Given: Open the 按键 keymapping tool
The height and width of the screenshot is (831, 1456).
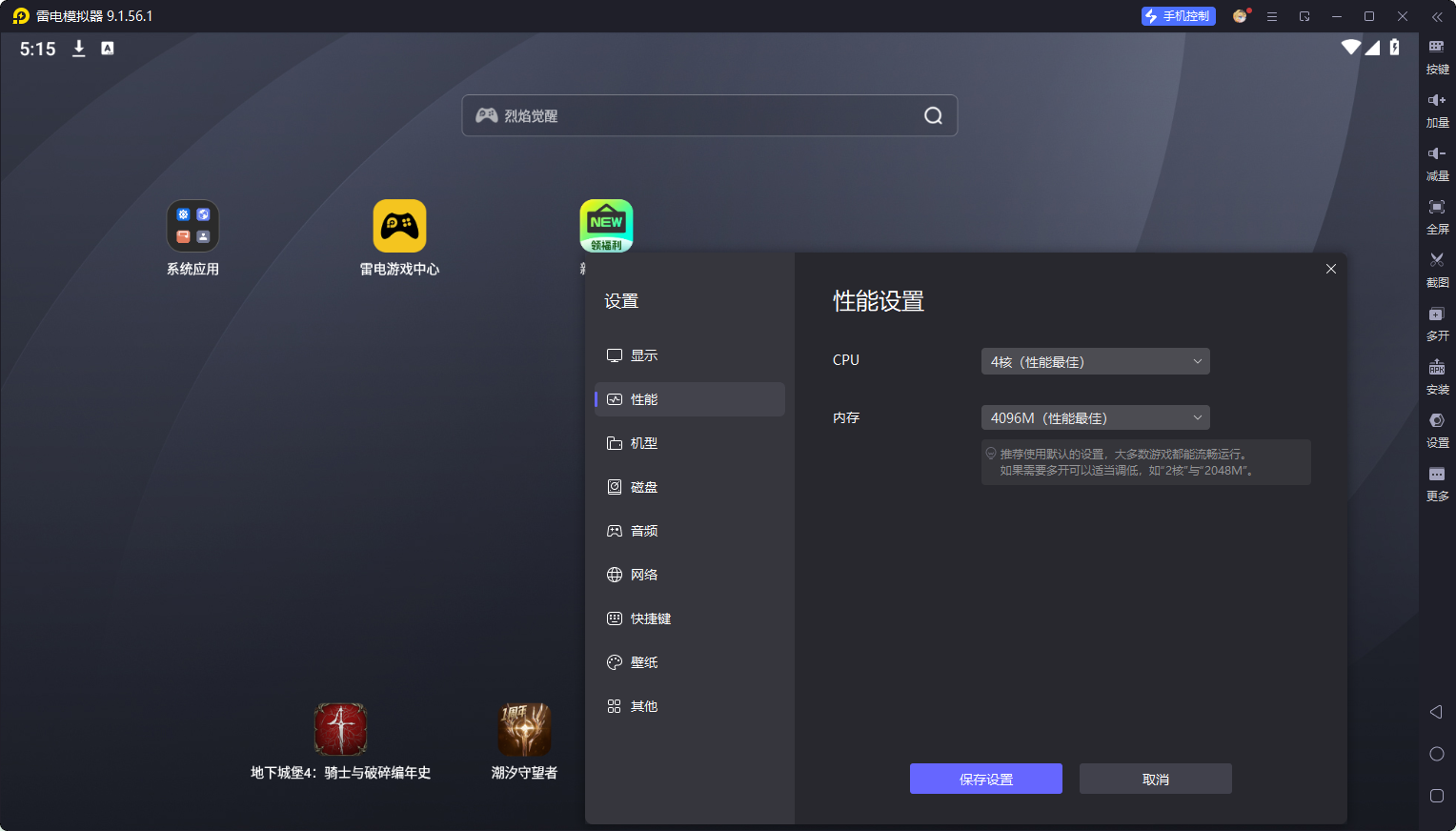Looking at the screenshot, I should (x=1437, y=56).
